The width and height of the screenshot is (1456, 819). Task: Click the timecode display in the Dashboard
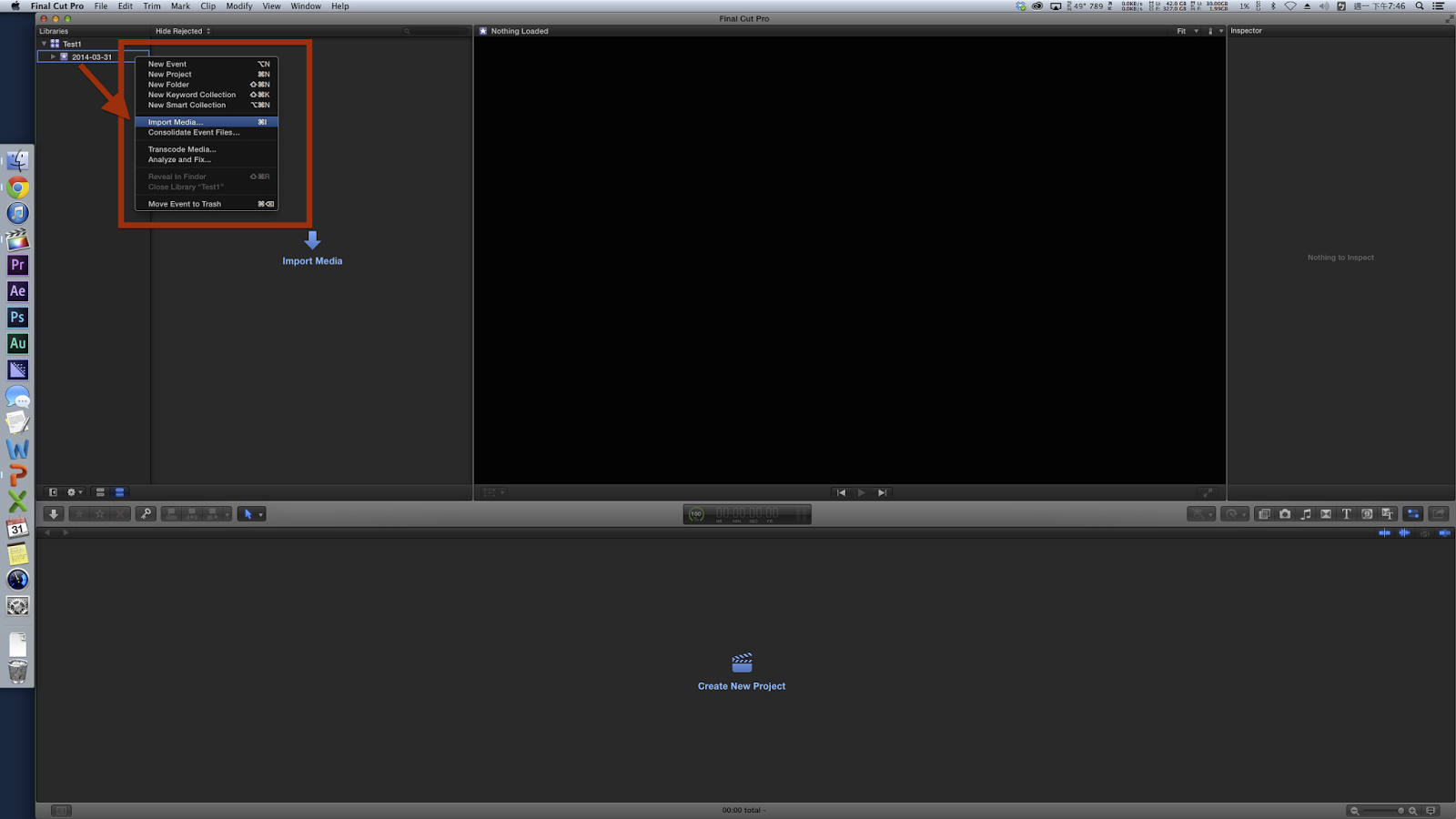coord(747,514)
